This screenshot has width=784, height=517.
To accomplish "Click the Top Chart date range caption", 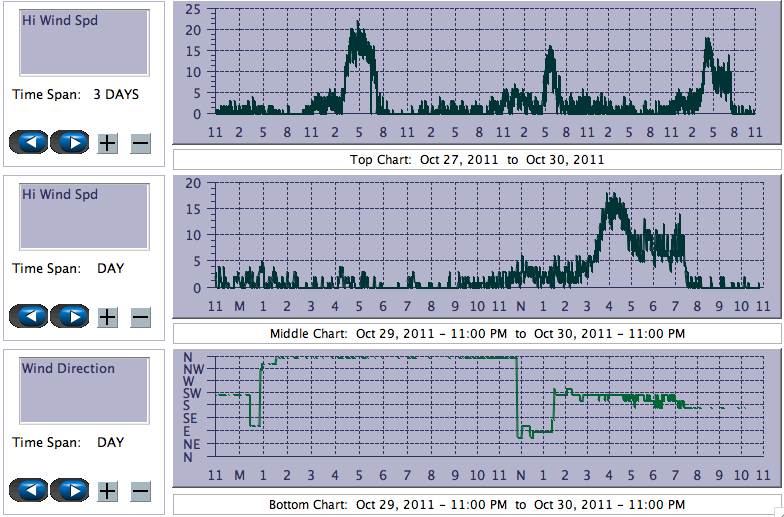I will pos(477,160).
